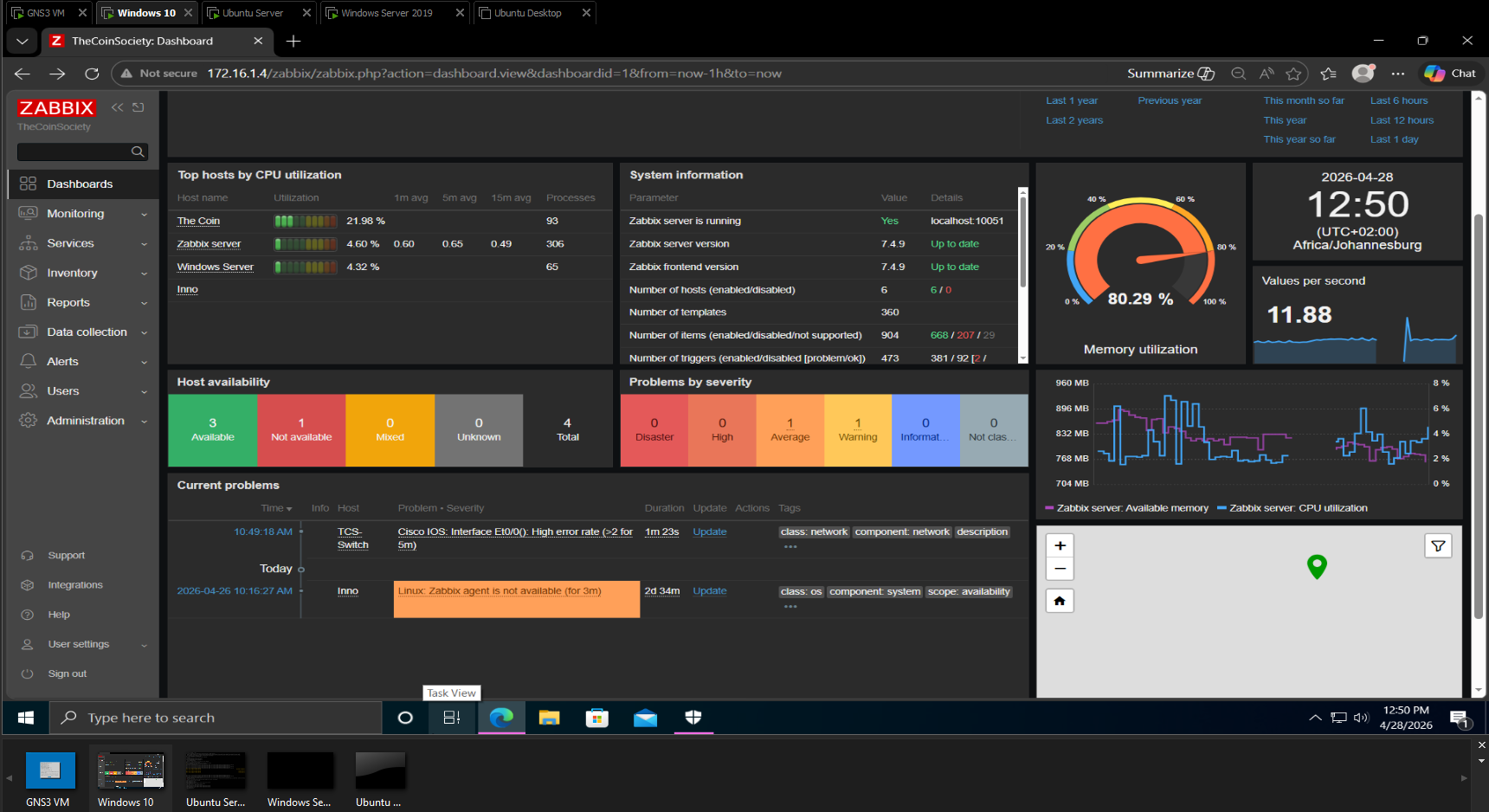The width and height of the screenshot is (1489, 812).
Task: Zoom out on the map widget
Action: tap(1060, 569)
